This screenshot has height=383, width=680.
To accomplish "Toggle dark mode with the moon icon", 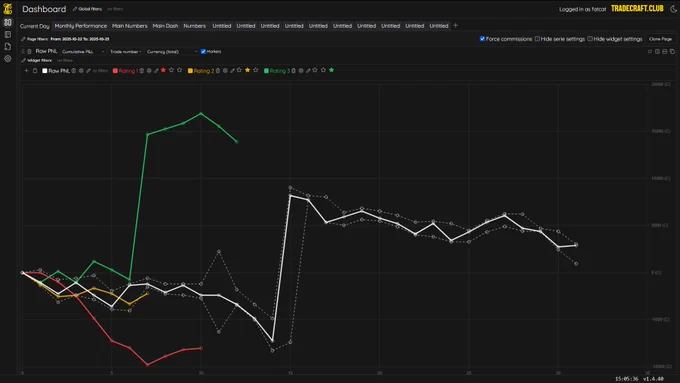I will pyautogui.click(x=673, y=9).
